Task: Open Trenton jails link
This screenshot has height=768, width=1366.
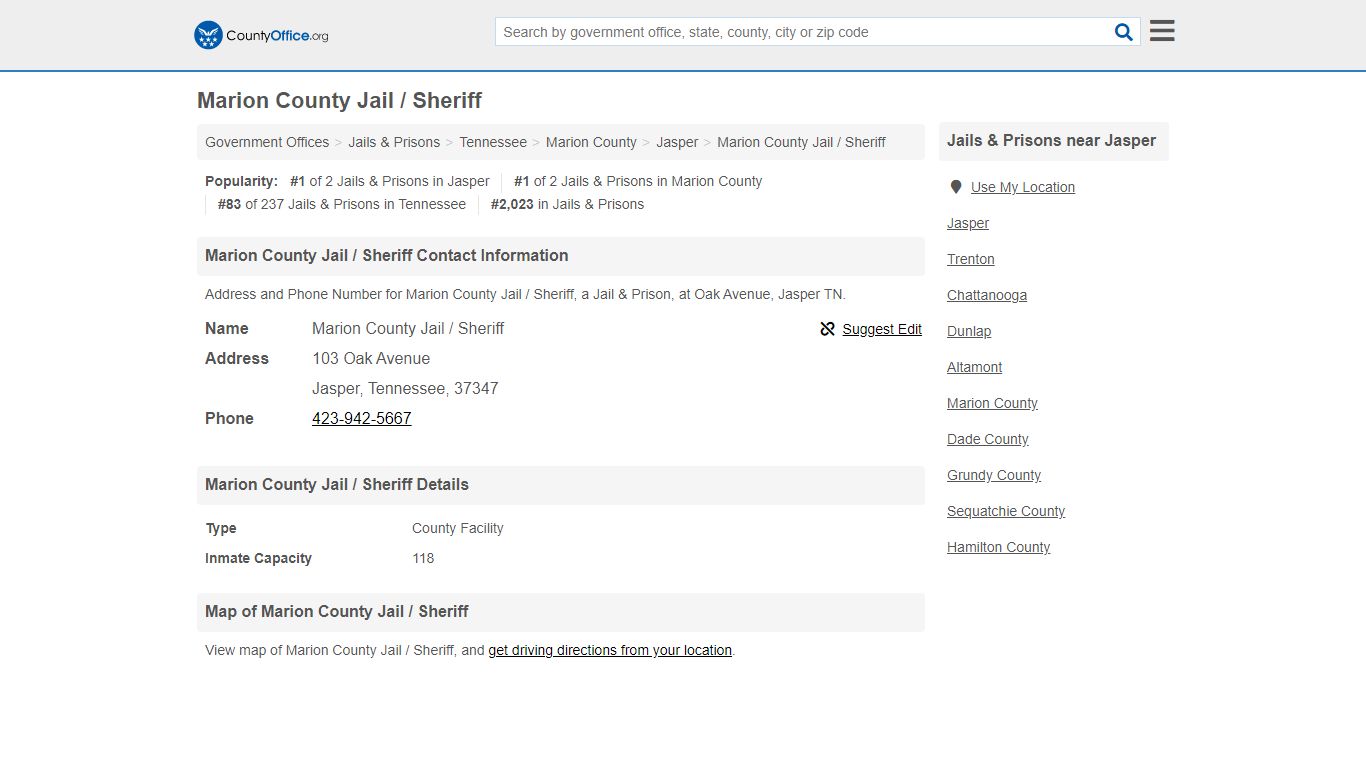Action: point(971,259)
